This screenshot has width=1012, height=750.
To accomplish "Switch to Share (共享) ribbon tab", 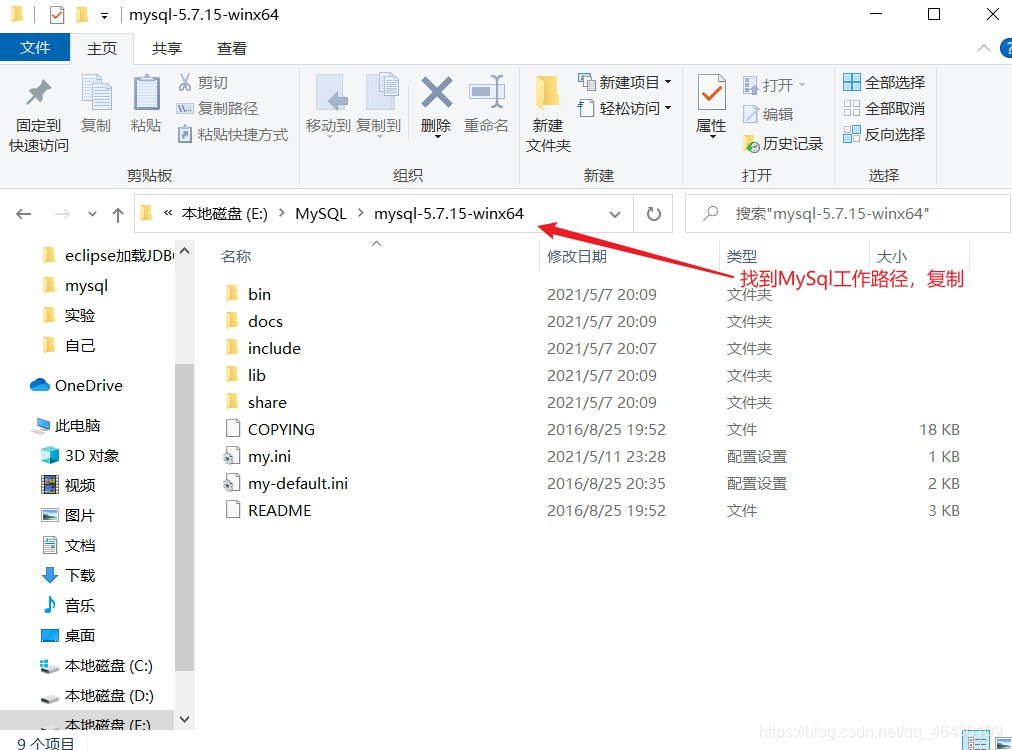I will click(167, 48).
